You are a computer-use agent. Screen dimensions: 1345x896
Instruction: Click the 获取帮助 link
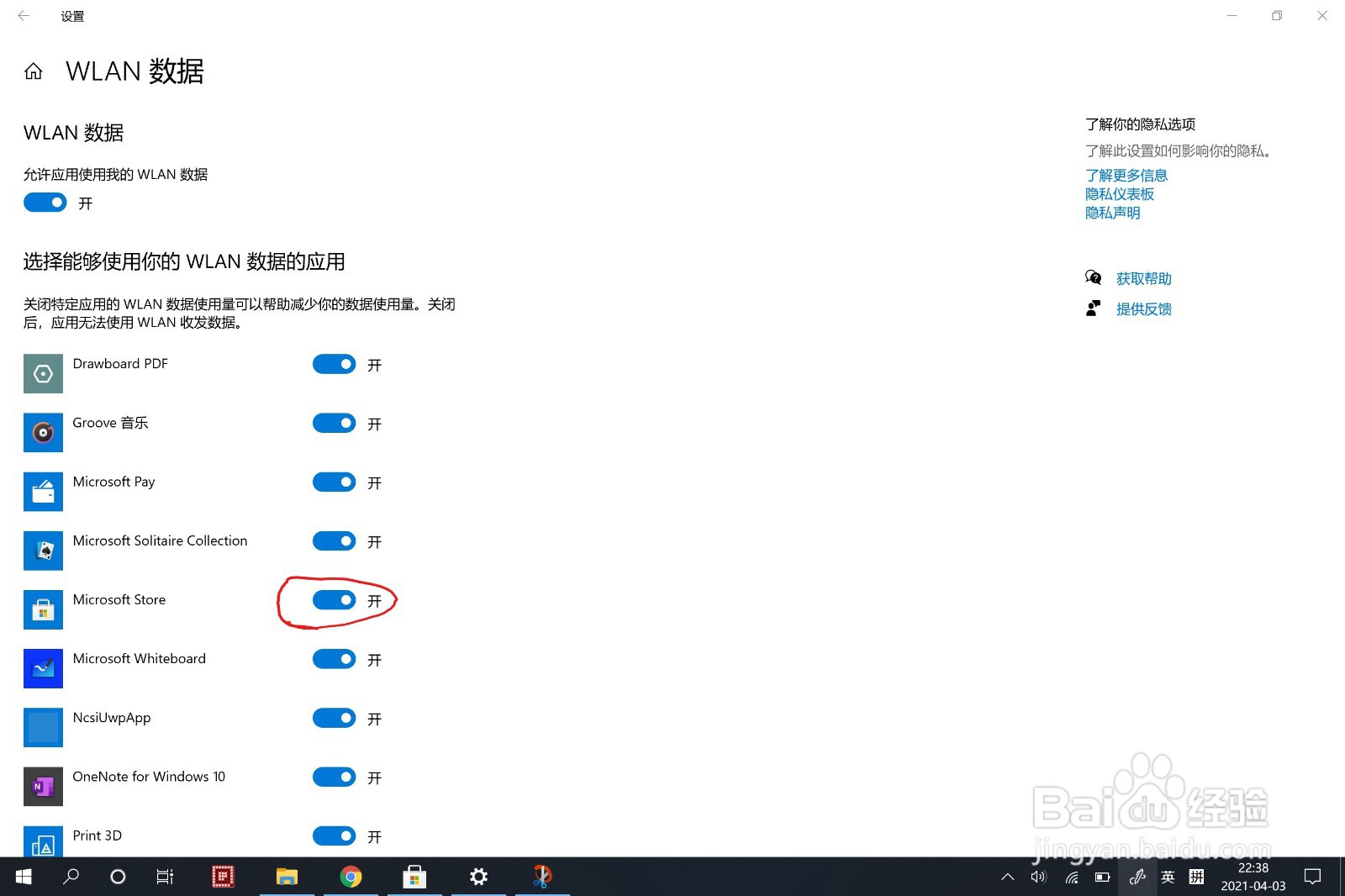click(1144, 278)
